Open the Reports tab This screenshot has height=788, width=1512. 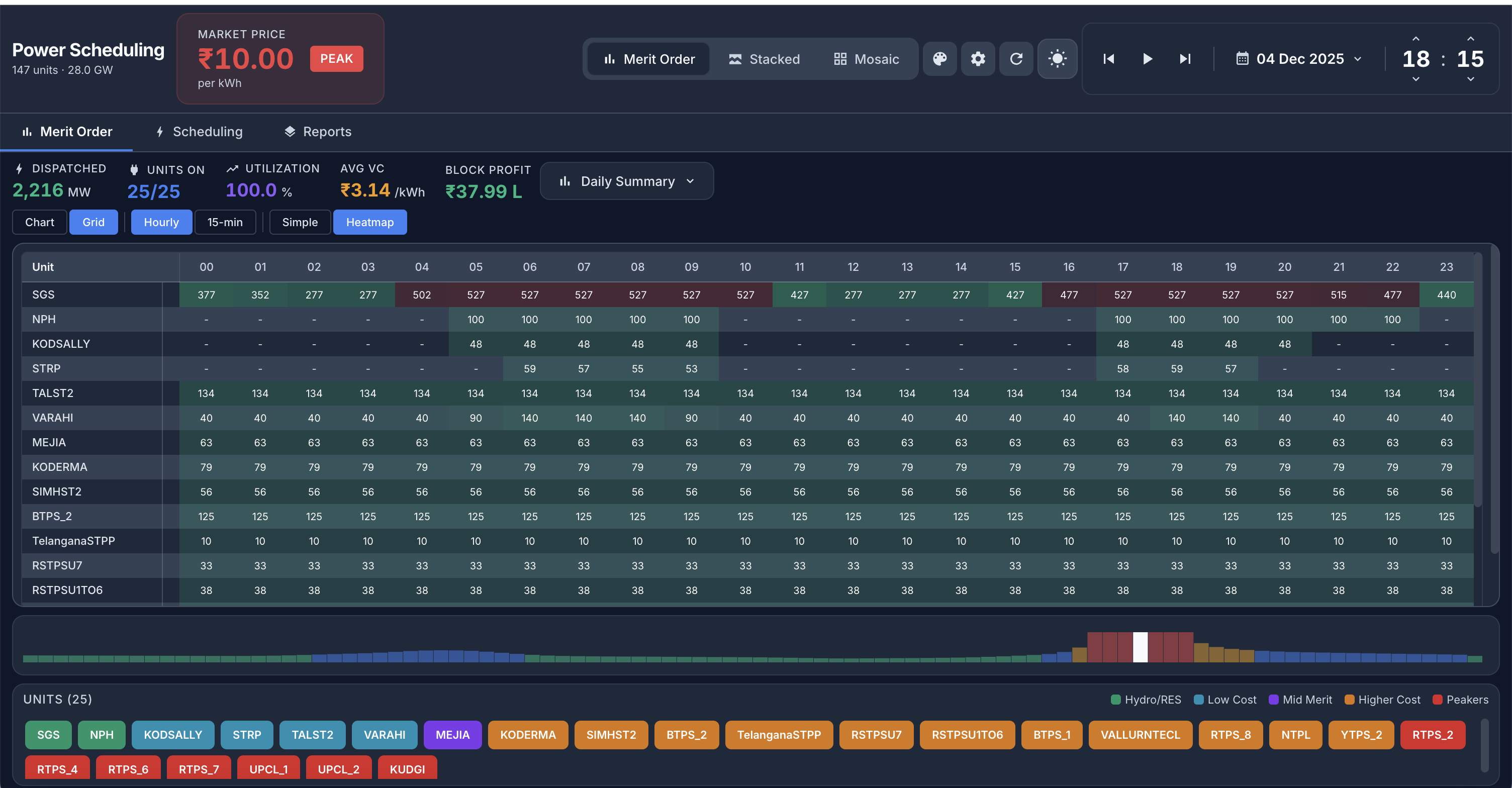[318, 132]
